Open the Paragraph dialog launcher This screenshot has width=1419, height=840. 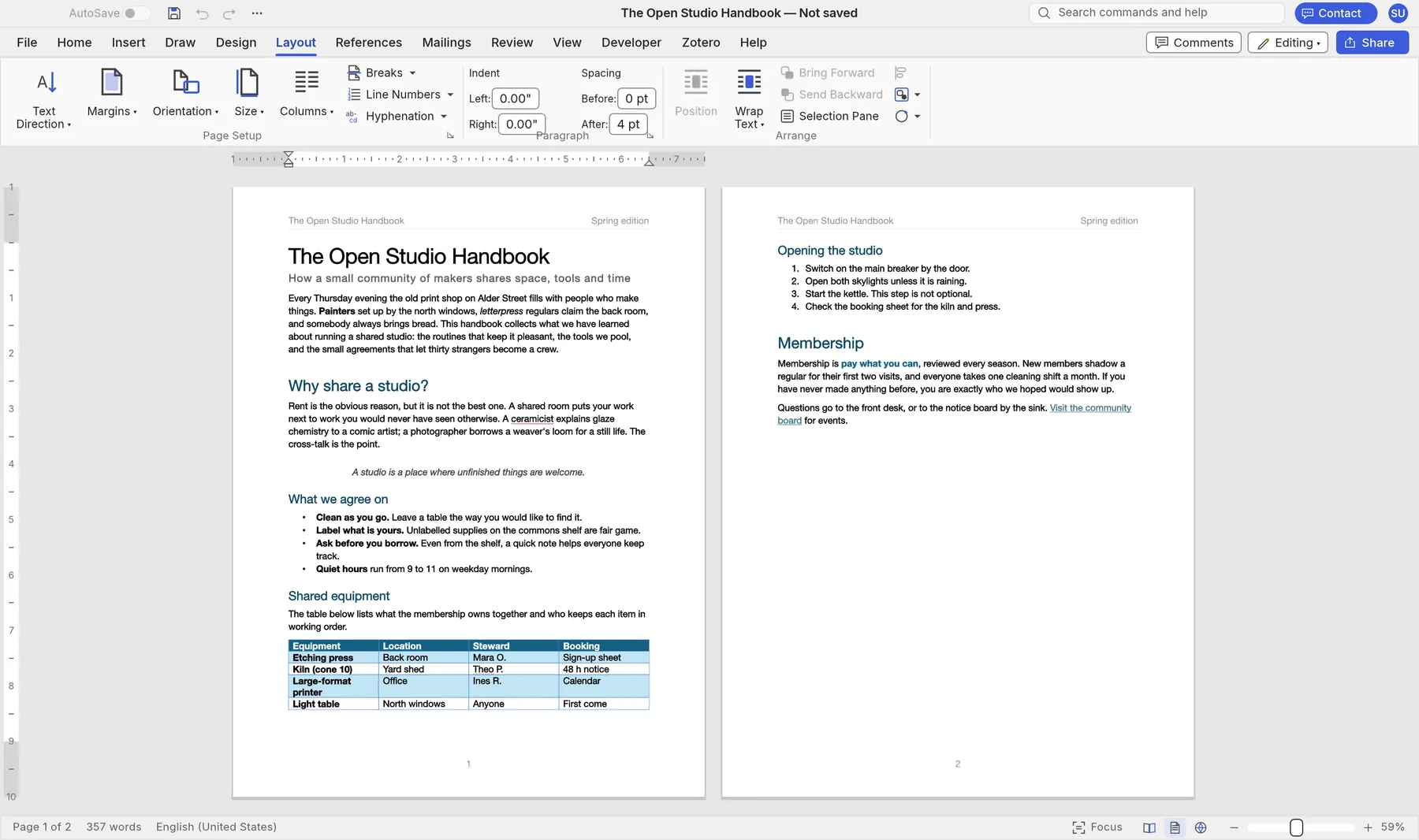[x=650, y=136]
